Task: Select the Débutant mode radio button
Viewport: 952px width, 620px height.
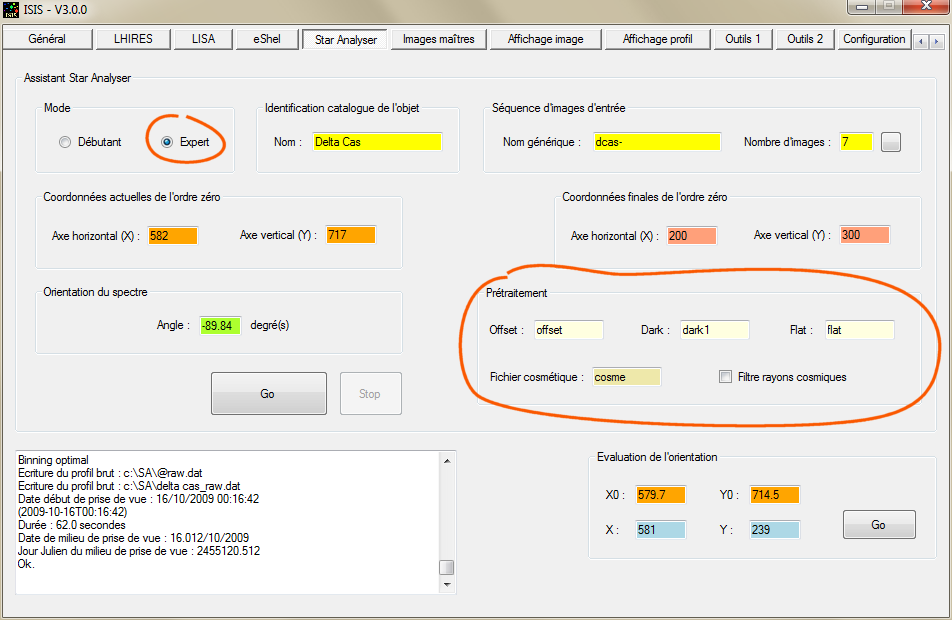Action: point(66,142)
